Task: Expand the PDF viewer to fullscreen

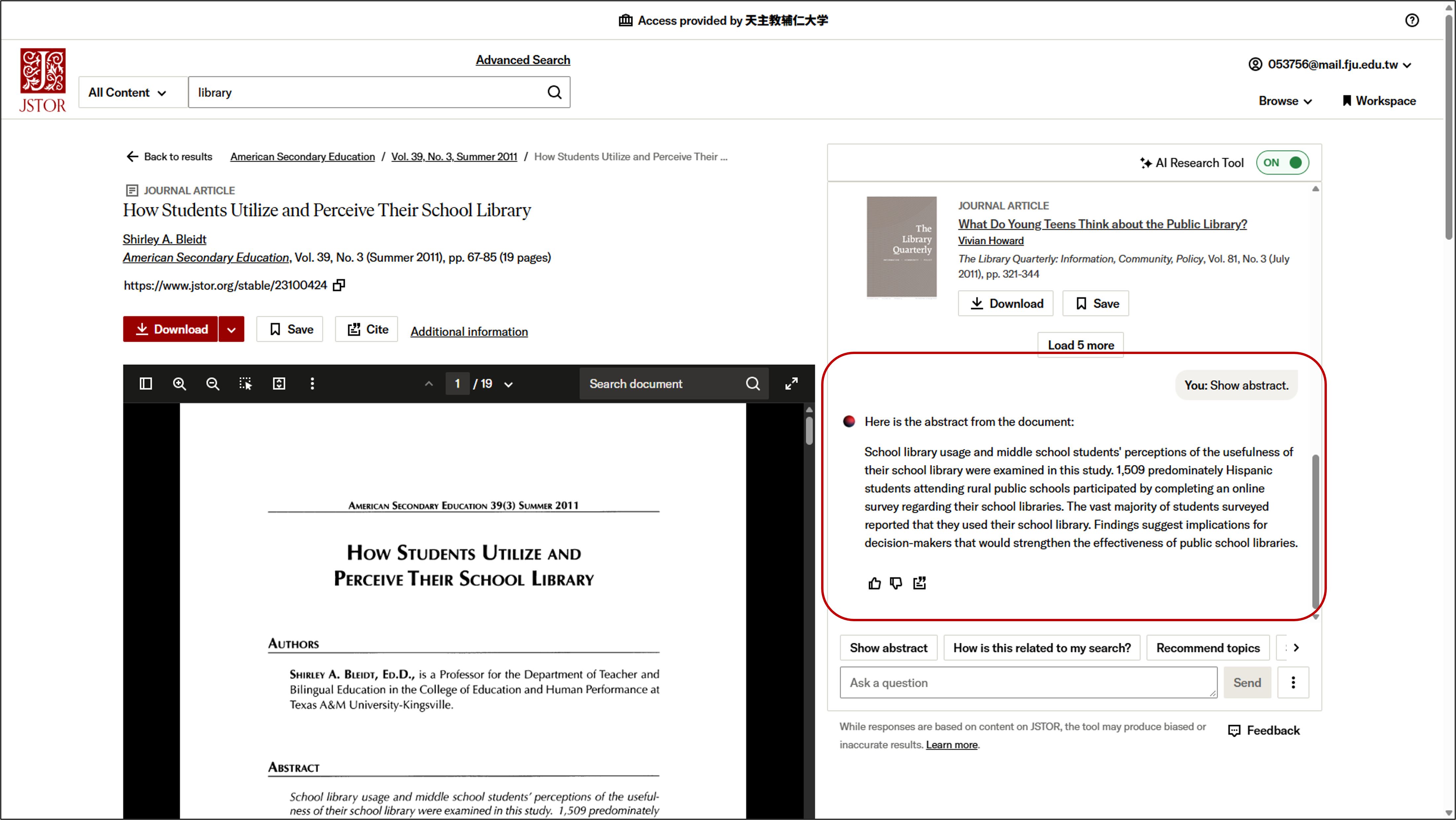Action: (x=791, y=384)
